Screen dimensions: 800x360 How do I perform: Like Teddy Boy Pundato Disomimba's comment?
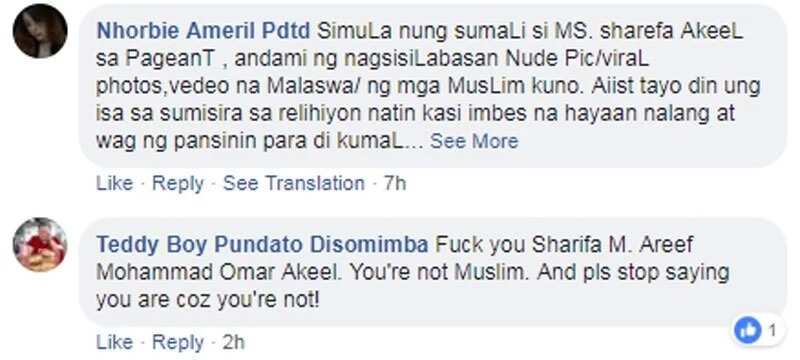pyautogui.click(x=115, y=342)
